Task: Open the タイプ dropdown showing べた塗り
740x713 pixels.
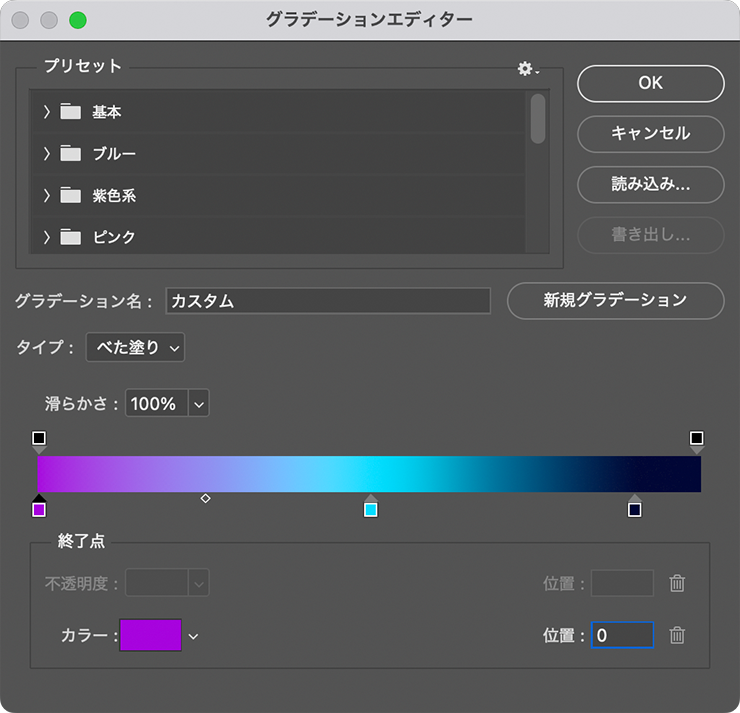Action: (135, 348)
